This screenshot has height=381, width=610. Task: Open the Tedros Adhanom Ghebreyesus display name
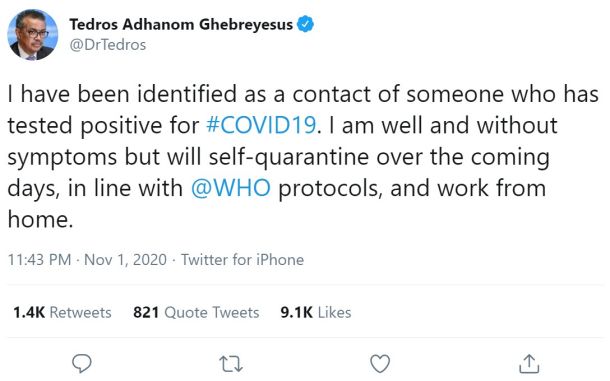pyautogui.click(x=181, y=25)
